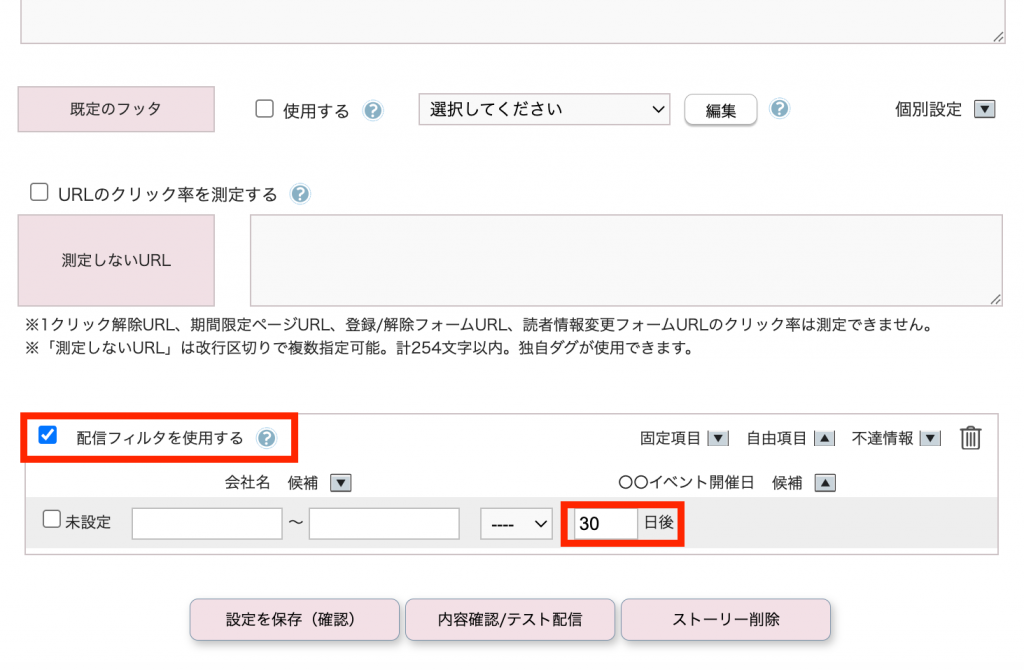
Task: Click the 日後 number field containing 30
Action: pos(605,524)
